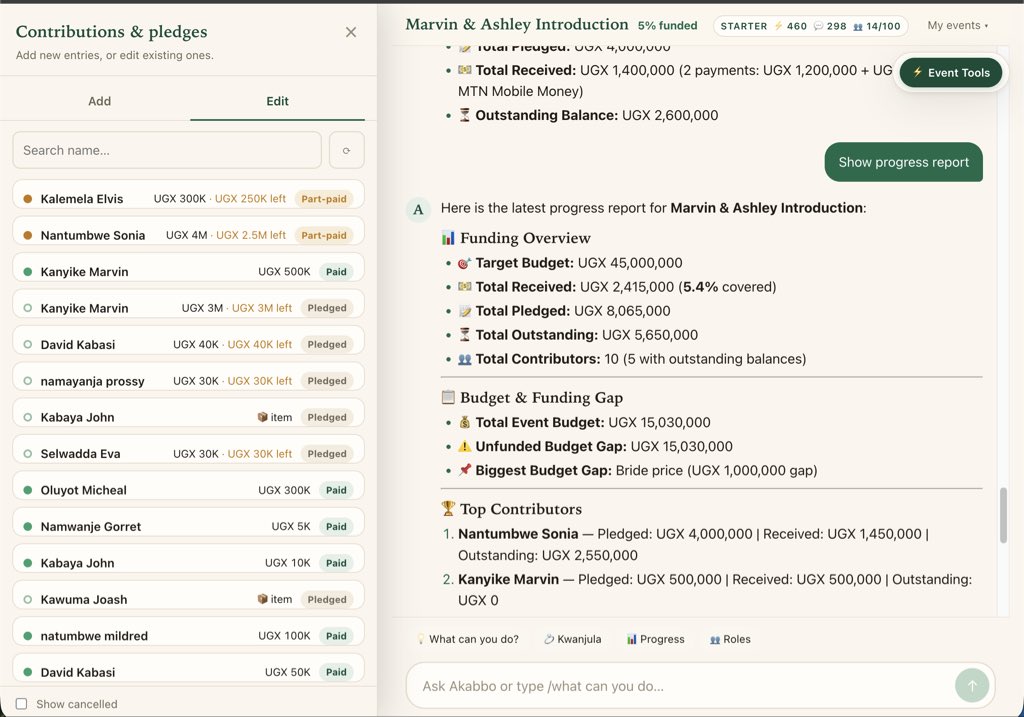
Task: Switch to the Edit tab
Action: [278, 101]
